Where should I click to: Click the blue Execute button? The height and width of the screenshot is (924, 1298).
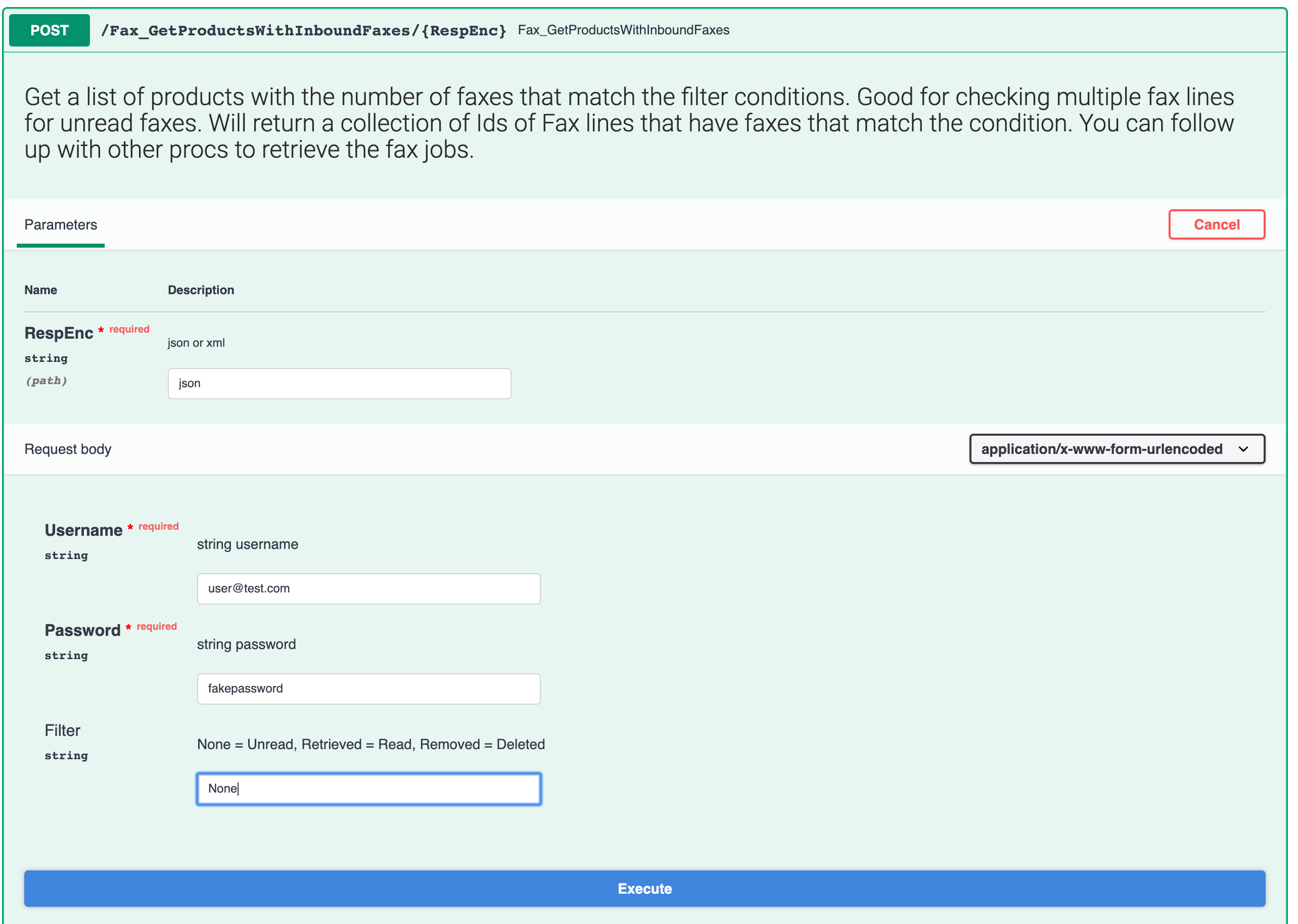(644, 888)
